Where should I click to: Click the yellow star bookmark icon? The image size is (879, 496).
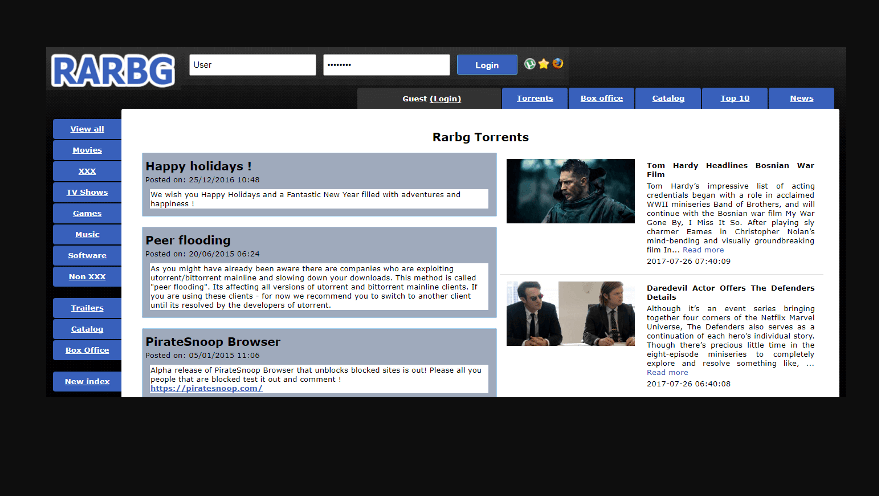point(543,64)
